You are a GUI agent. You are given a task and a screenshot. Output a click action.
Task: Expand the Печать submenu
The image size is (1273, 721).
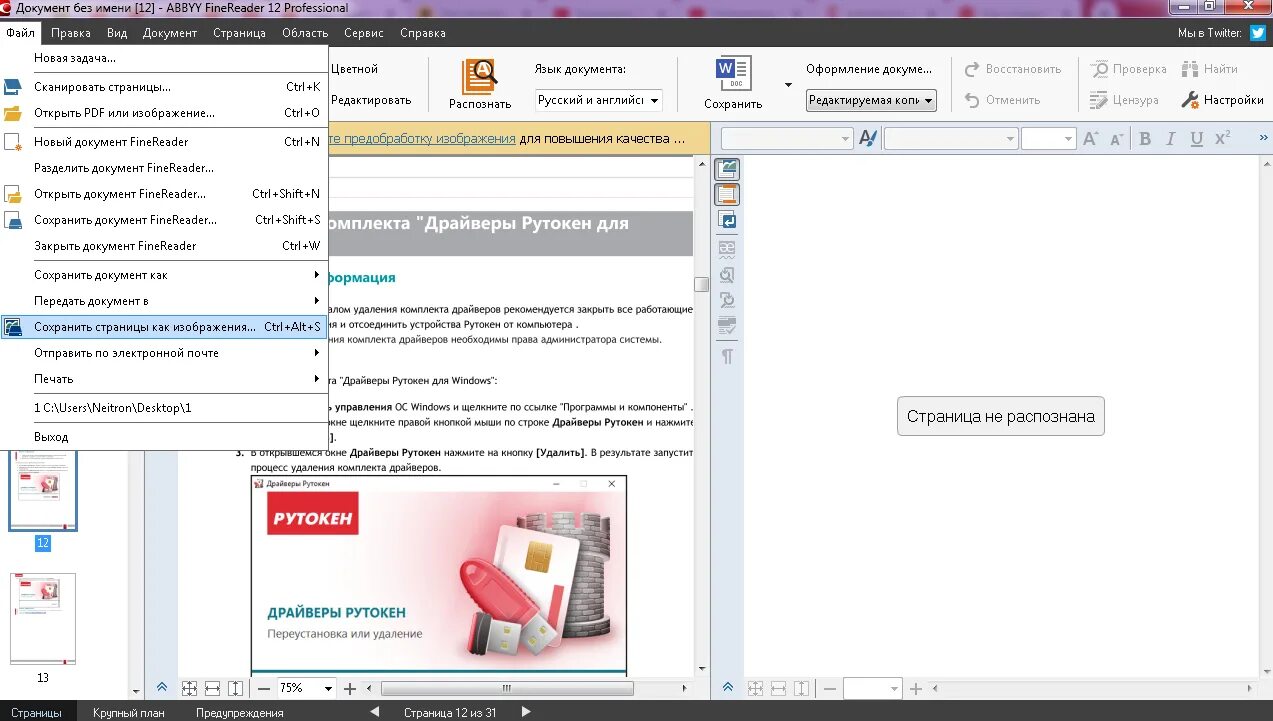(165, 379)
